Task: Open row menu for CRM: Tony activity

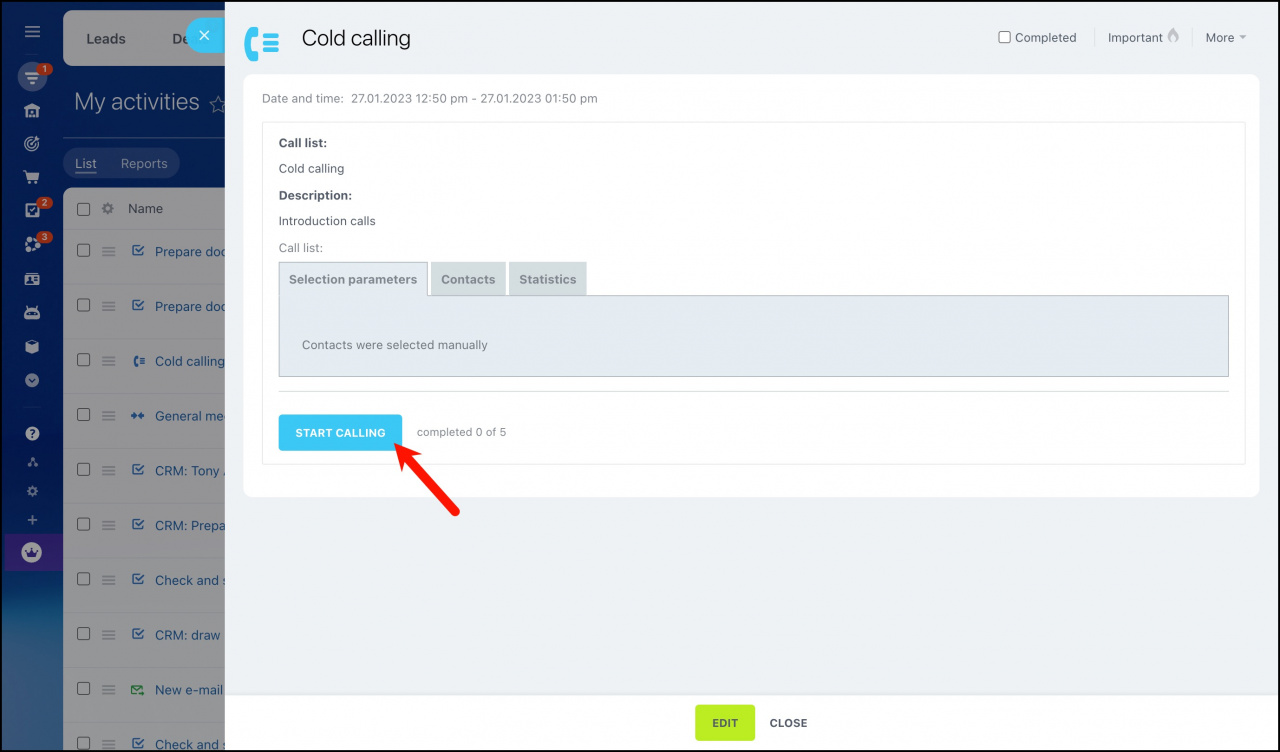Action: point(109,471)
